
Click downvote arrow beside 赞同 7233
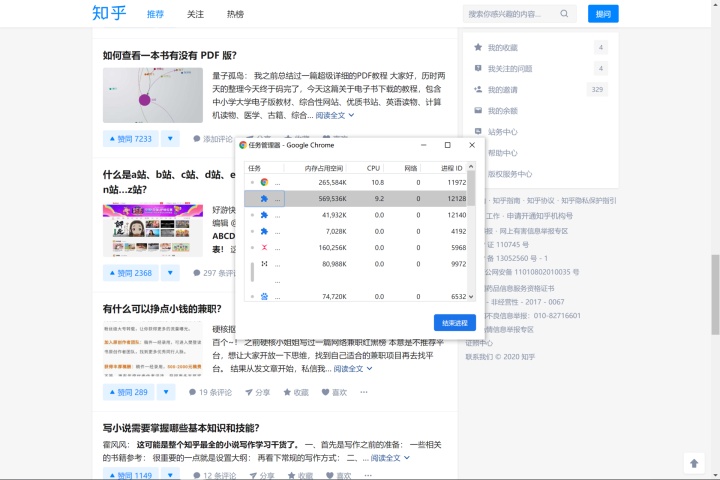click(170, 139)
